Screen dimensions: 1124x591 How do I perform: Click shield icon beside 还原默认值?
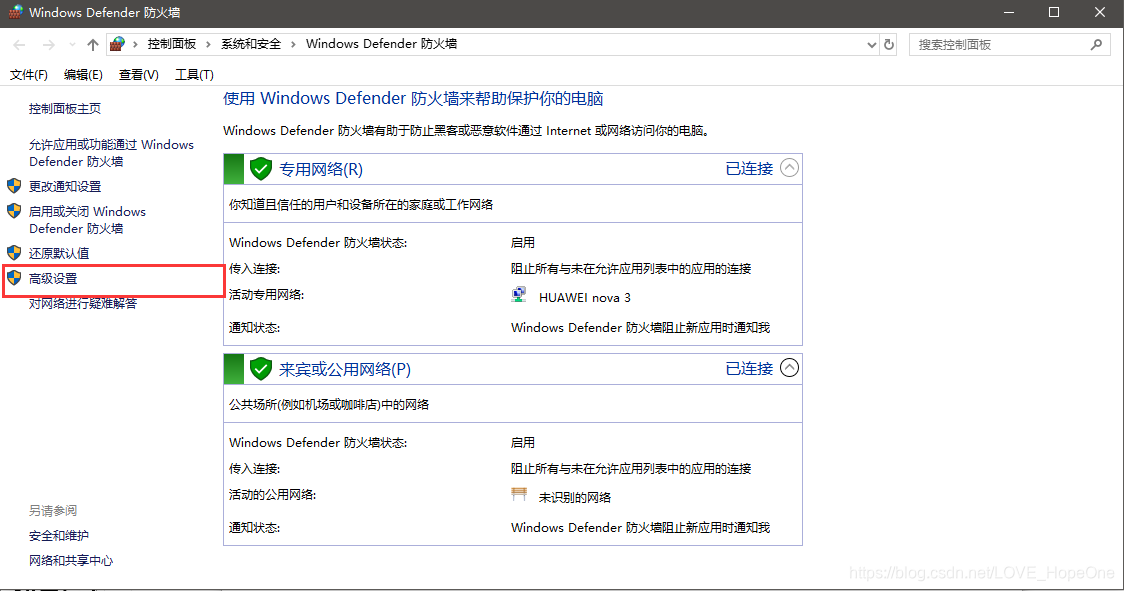[14, 252]
